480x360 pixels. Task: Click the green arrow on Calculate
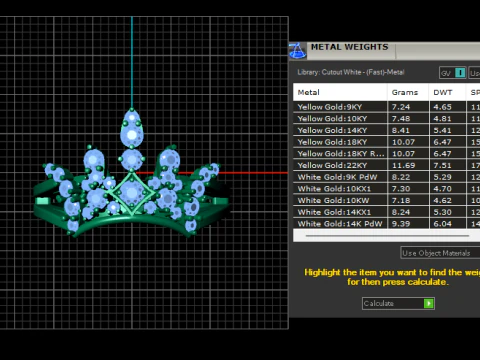coord(429,303)
